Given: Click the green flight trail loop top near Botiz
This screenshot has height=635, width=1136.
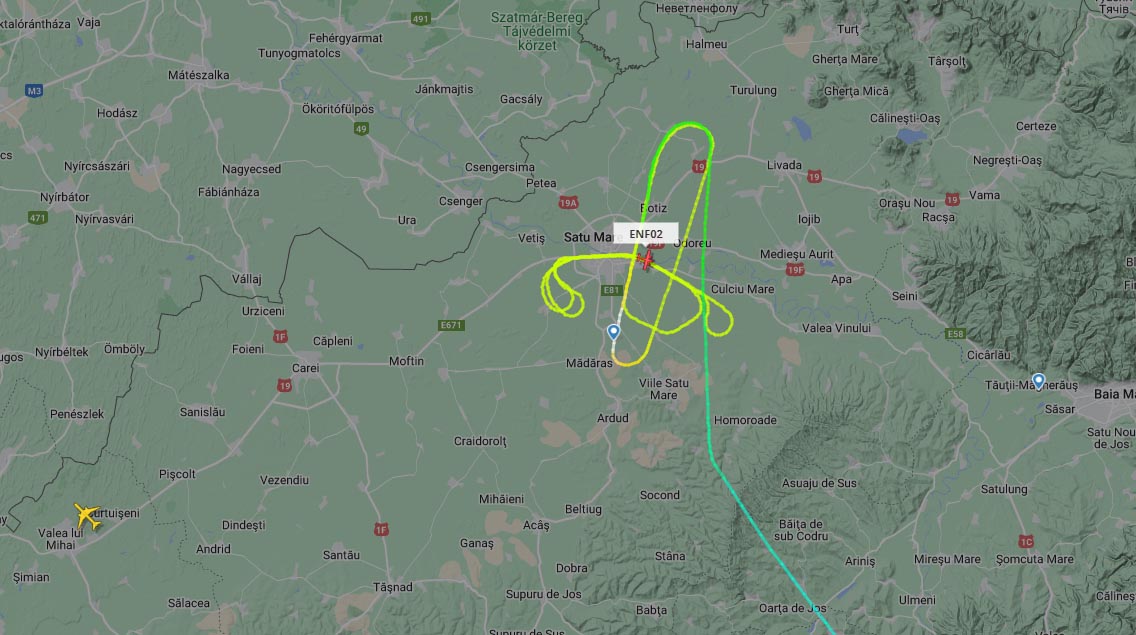Looking at the screenshot, I should click(690, 125).
